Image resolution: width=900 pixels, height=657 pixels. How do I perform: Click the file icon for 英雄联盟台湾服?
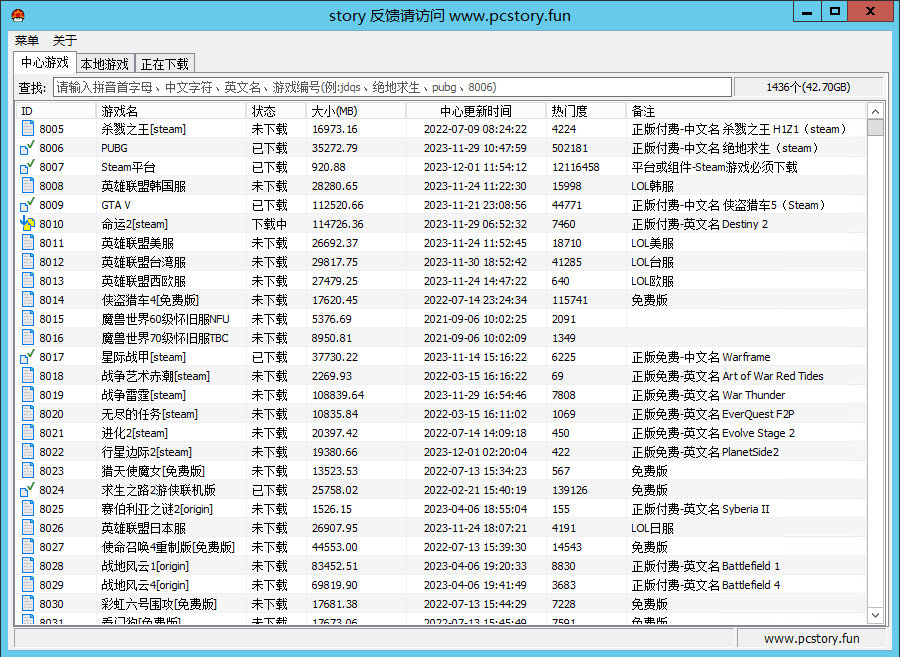coord(28,261)
